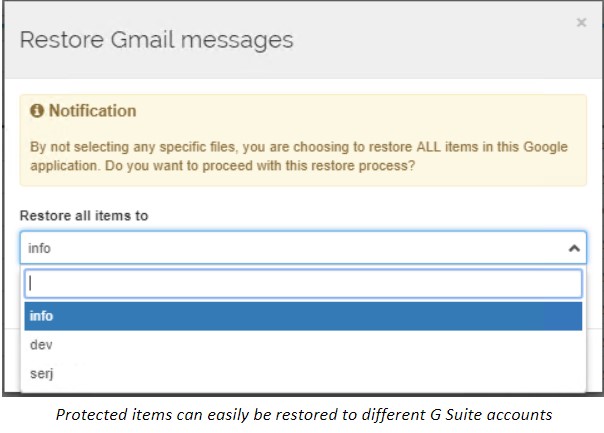Click the proceed with restore process question
Viewport: 604px width, 433px height.
(x=260, y=166)
